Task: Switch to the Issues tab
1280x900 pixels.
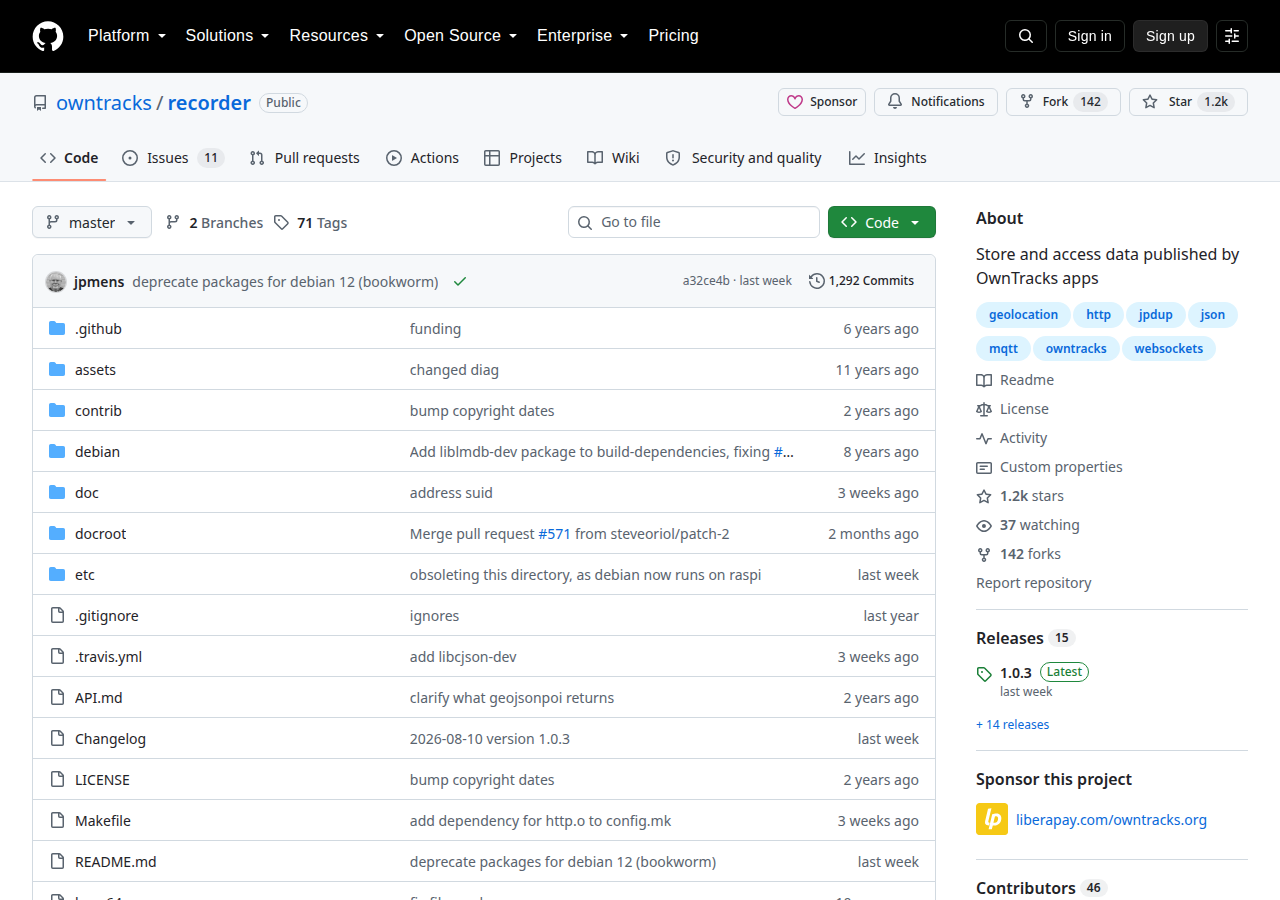Action: click(173, 158)
